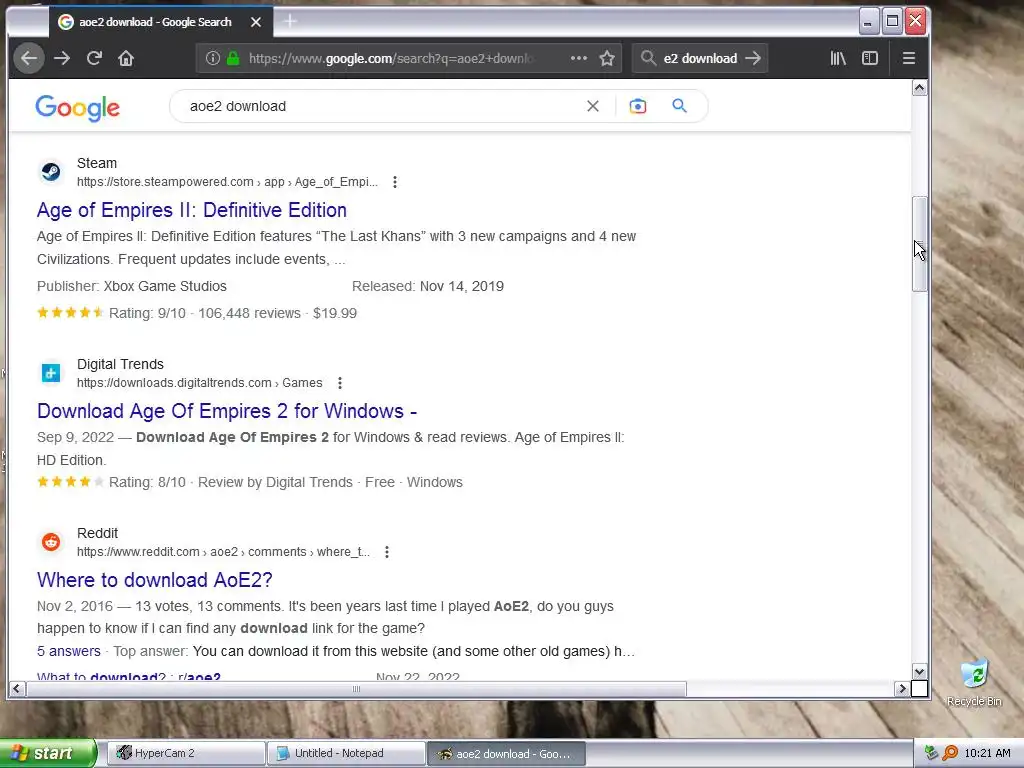Switch to HyperCam 2 in taskbar

(186, 753)
